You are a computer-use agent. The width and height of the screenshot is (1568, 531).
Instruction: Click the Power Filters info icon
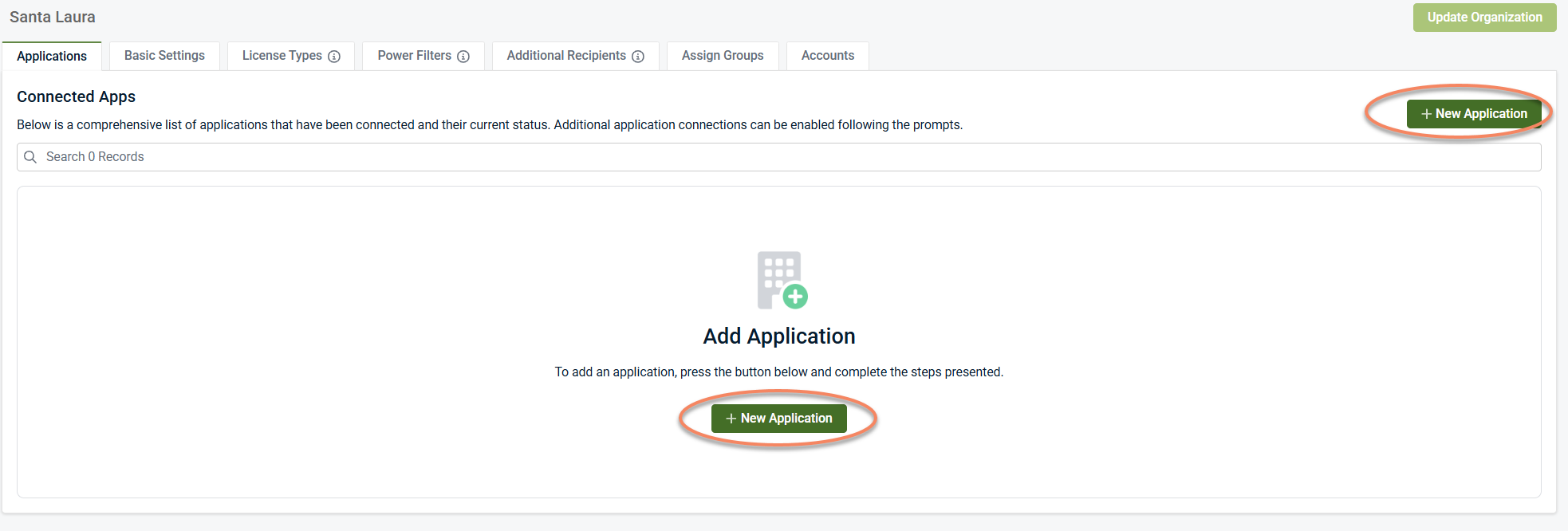pos(463,57)
